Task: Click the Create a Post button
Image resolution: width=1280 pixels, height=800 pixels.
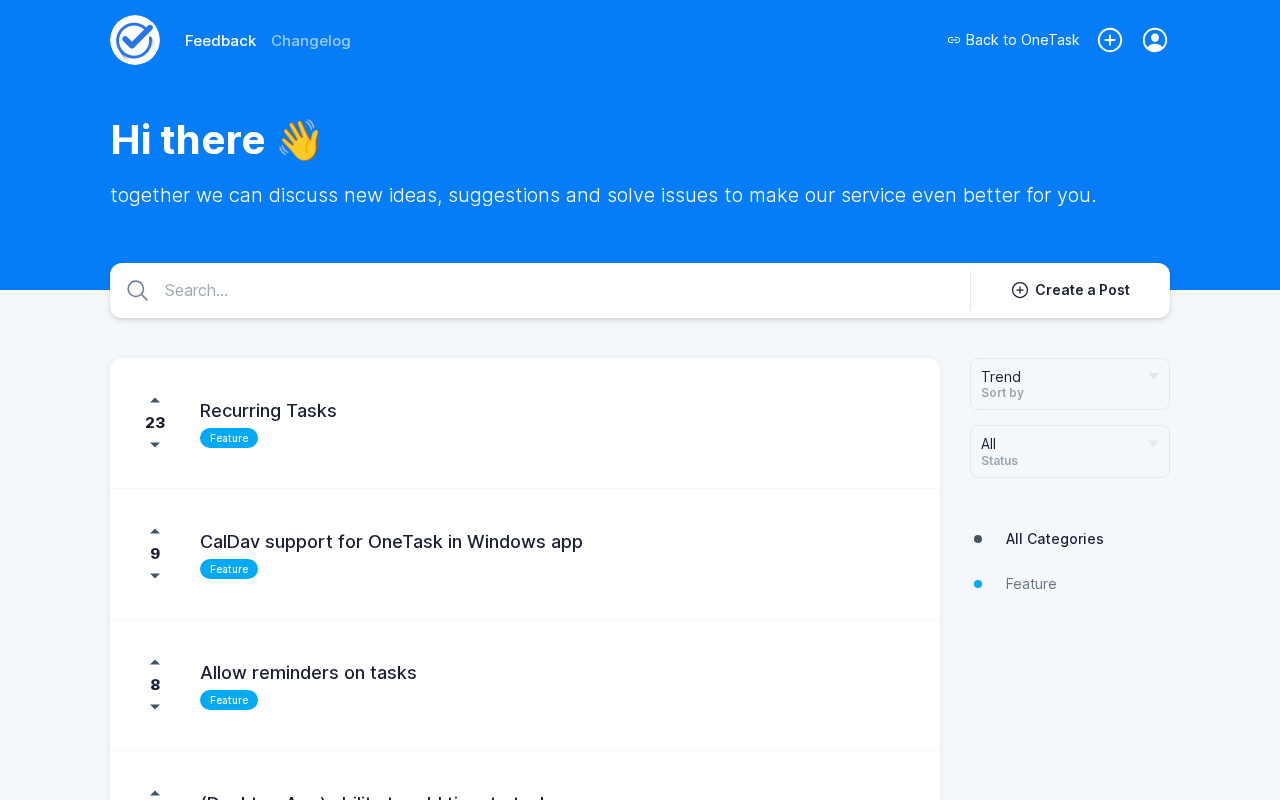Action: click(1070, 290)
